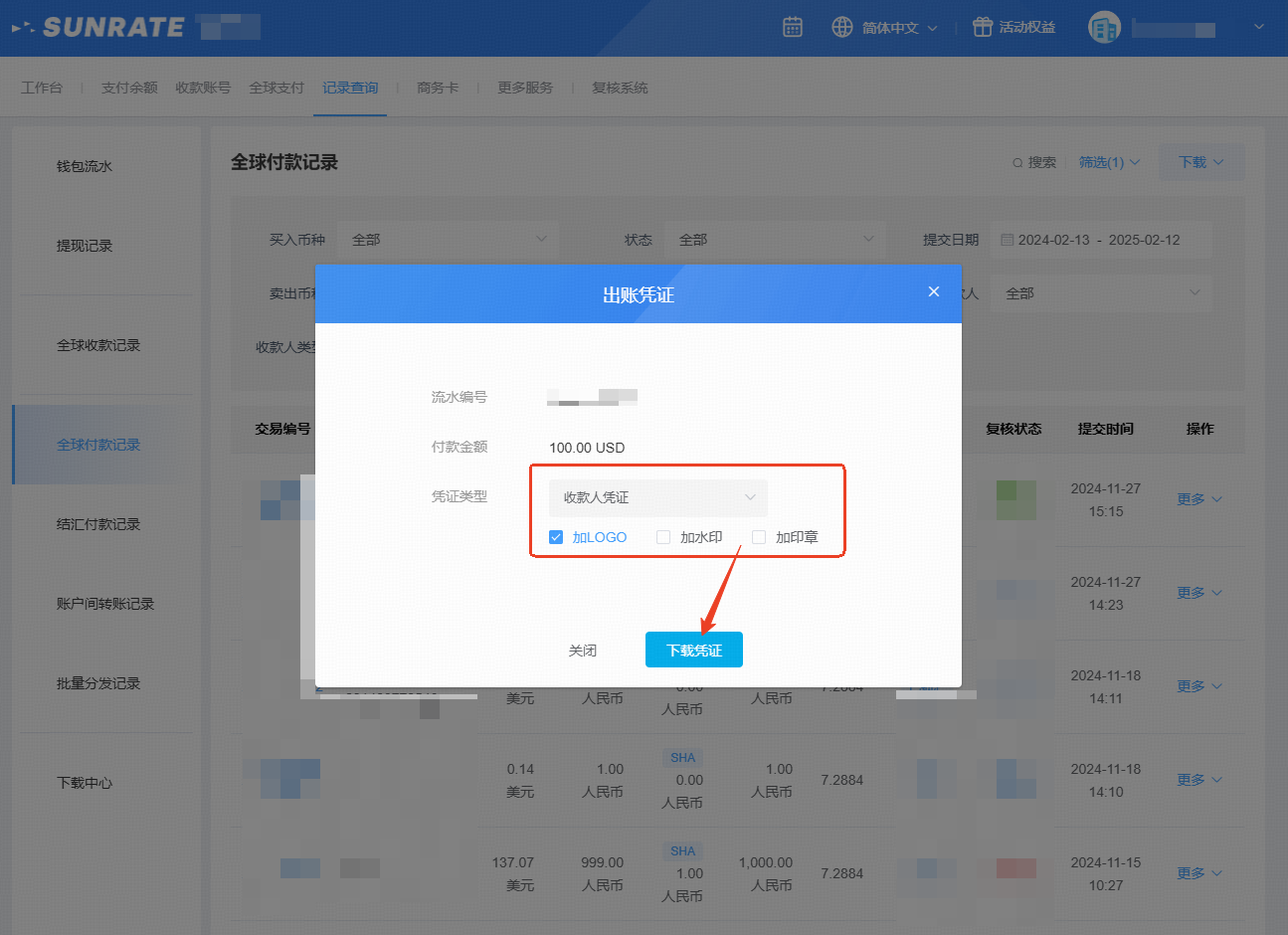Click the 关闭 button in dialog
This screenshot has width=1288, height=935.
point(583,651)
